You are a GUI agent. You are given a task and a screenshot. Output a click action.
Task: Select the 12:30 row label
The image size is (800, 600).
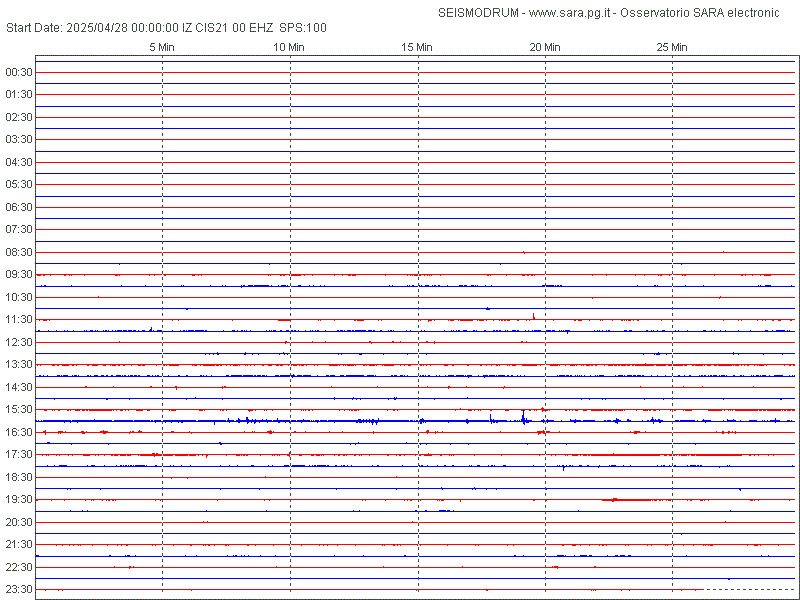click(19, 342)
